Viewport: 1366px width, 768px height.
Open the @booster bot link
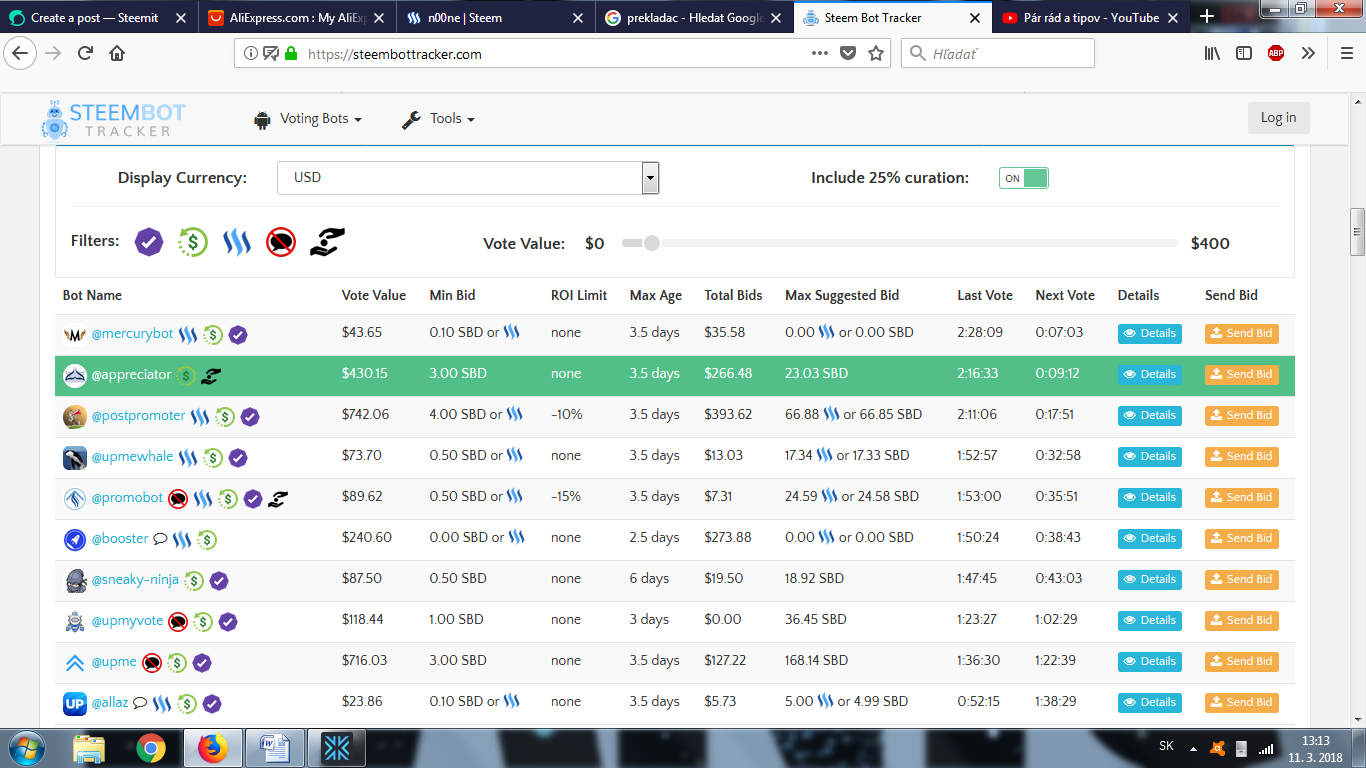pyautogui.click(x=120, y=539)
